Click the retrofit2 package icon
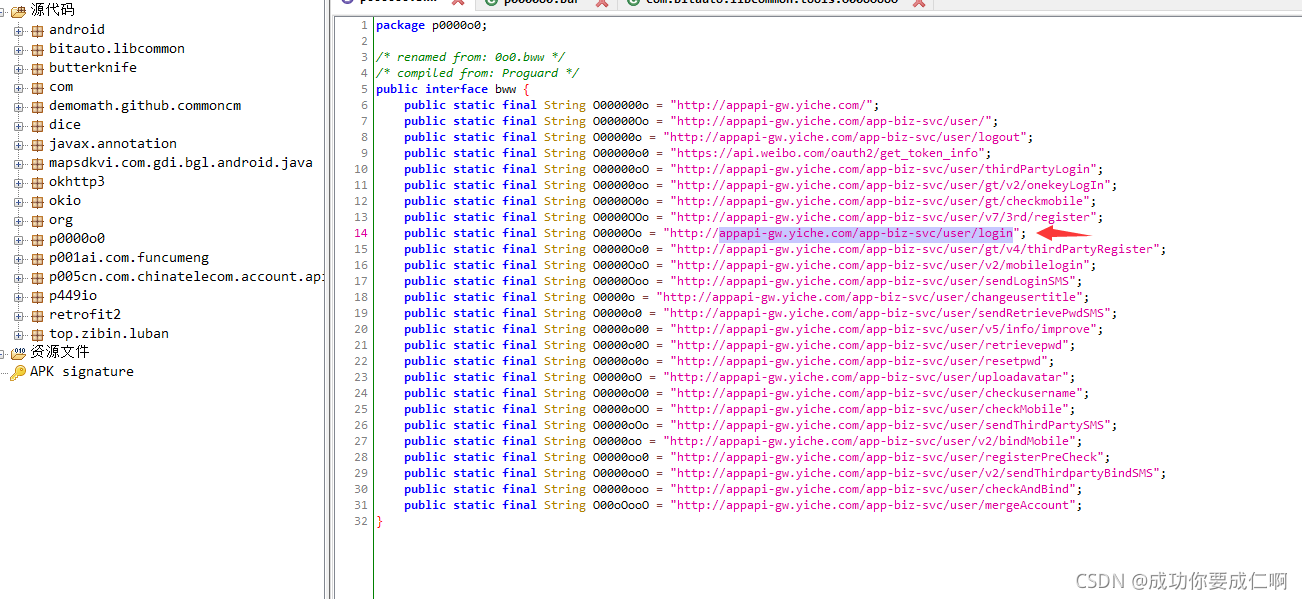Screen dimensions: 1302x599 click(x=38, y=315)
